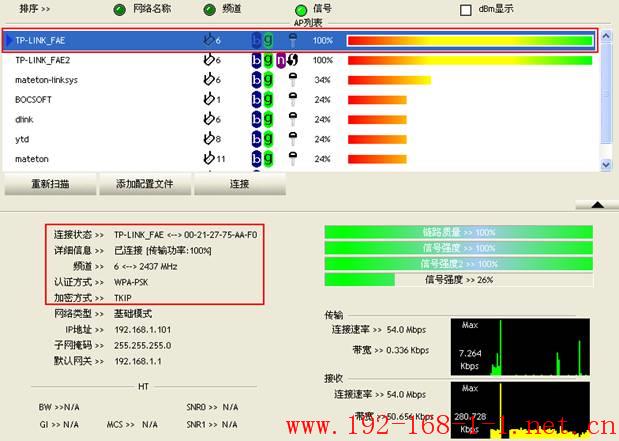Click channel icon on mateton-linksys row
Screen dimensions: 619x441
coord(209,79)
